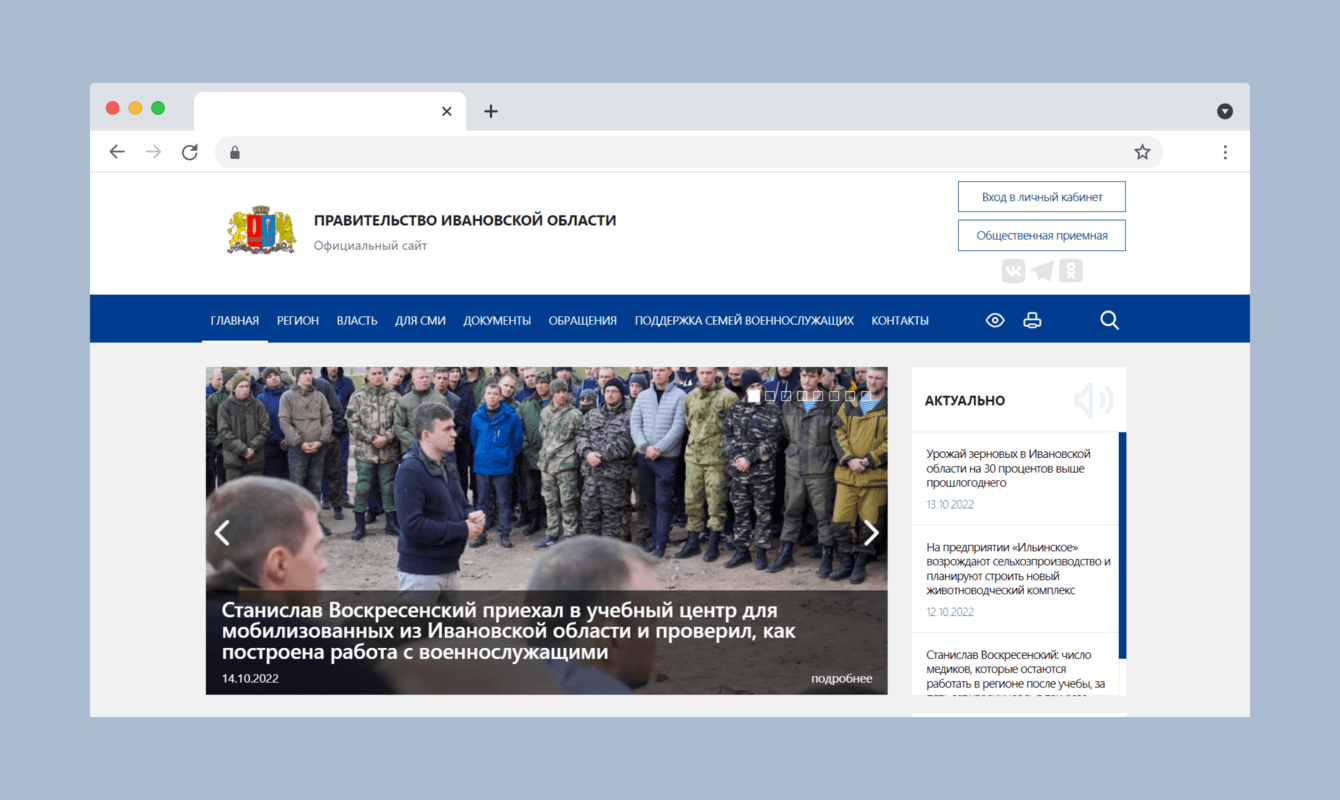Open the подробнее link on the banner

[x=841, y=678]
